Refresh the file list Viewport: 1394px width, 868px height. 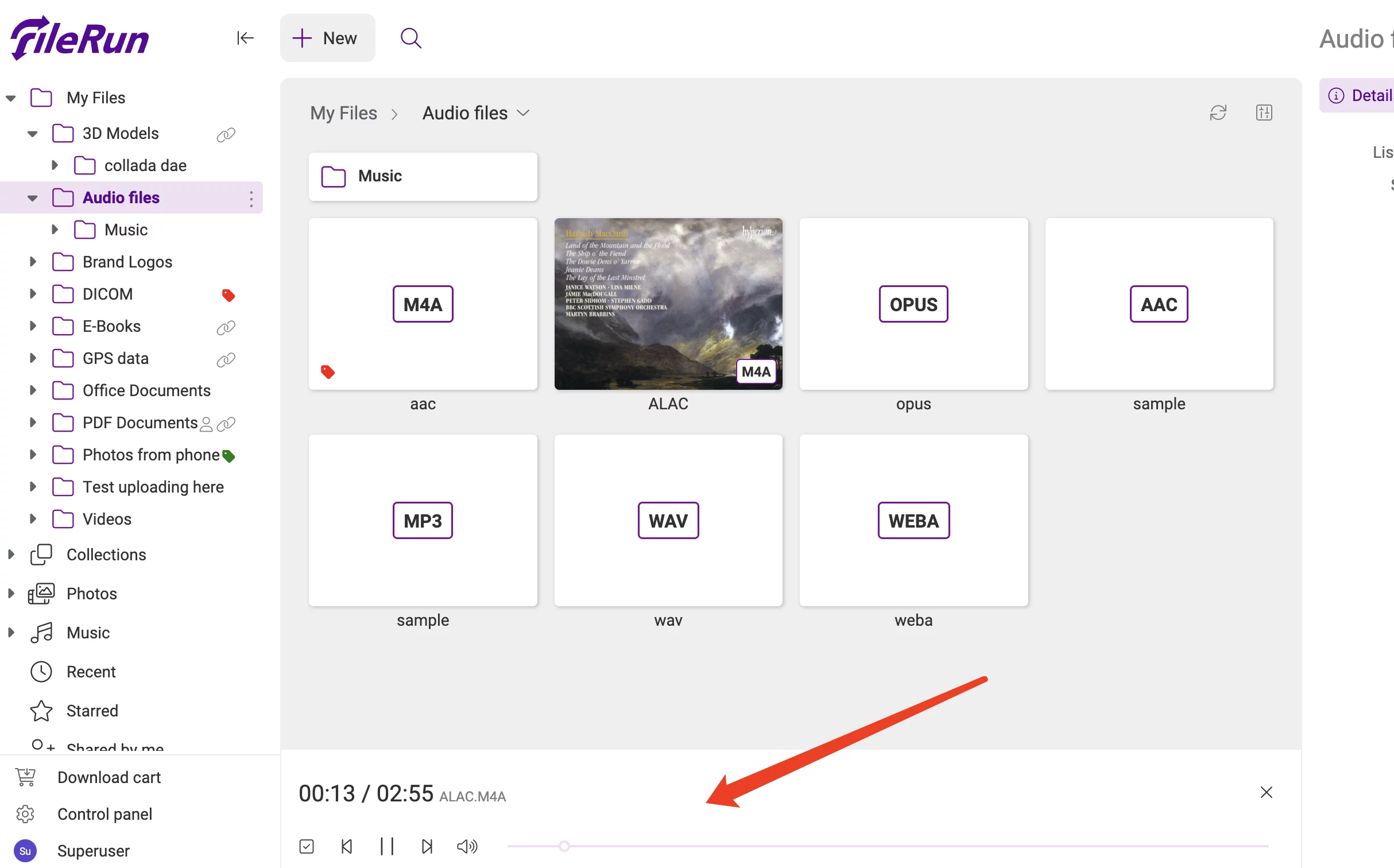tap(1218, 113)
